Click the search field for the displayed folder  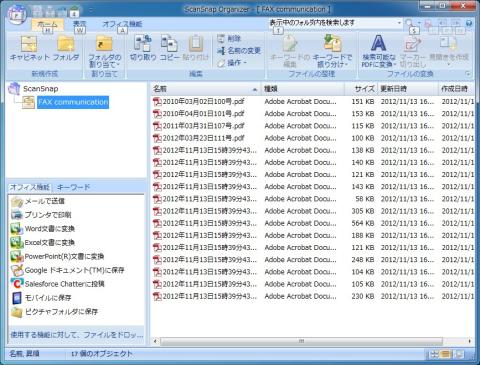click(332, 23)
